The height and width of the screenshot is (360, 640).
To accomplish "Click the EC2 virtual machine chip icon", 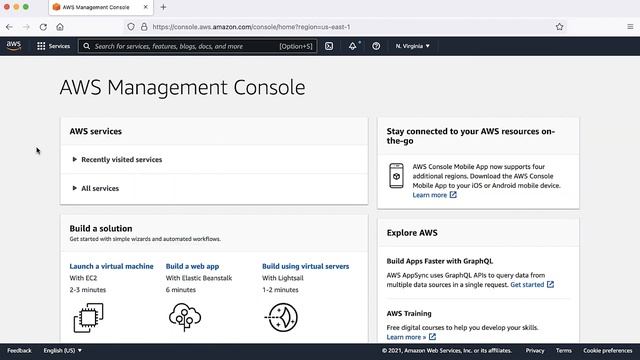I will coord(89,318).
